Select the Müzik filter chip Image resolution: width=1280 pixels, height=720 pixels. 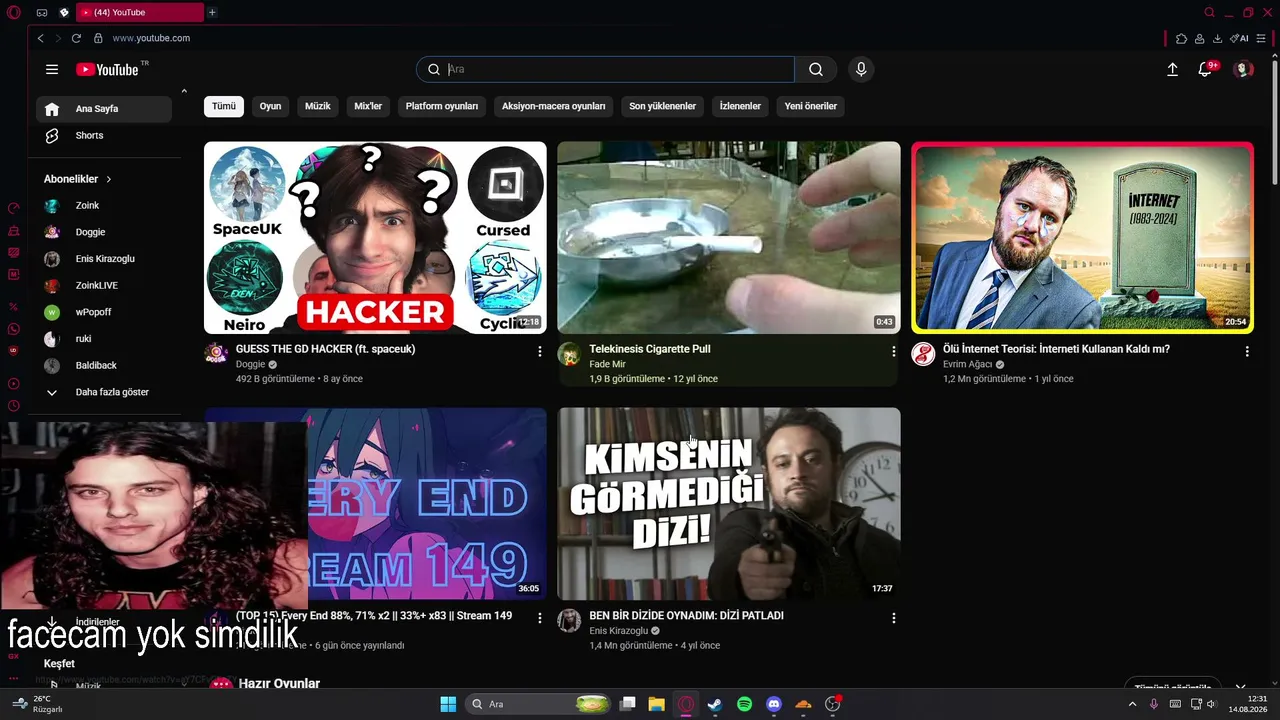pyautogui.click(x=317, y=106)
